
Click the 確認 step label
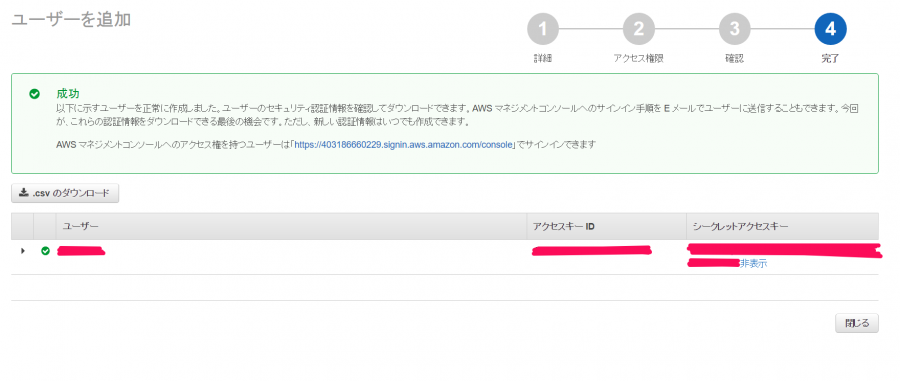point(734,59)
